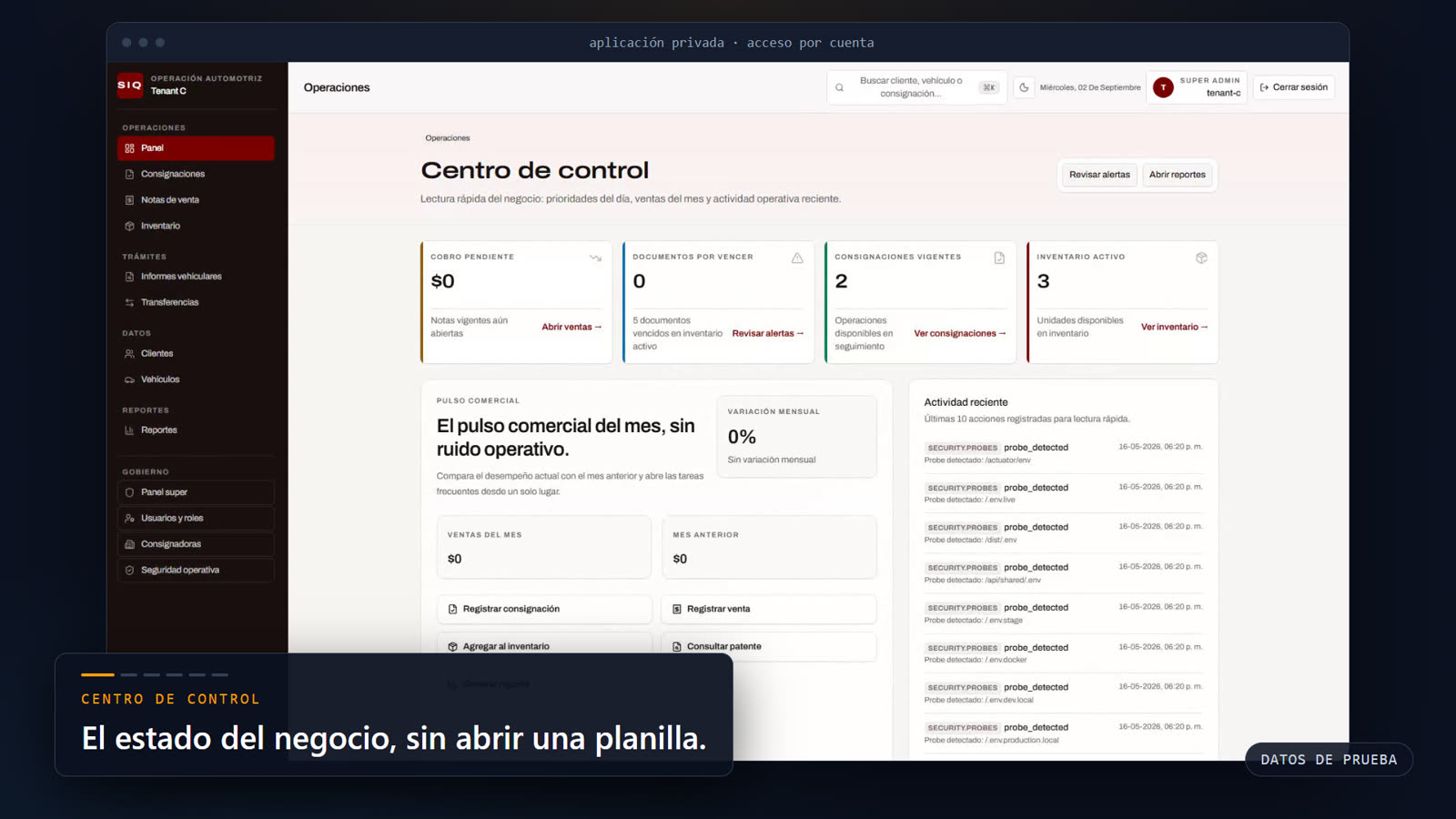Screen dimensions: 1456x819
Task: Click probe entry for /.env.stage
Action: click(1063, 613)
